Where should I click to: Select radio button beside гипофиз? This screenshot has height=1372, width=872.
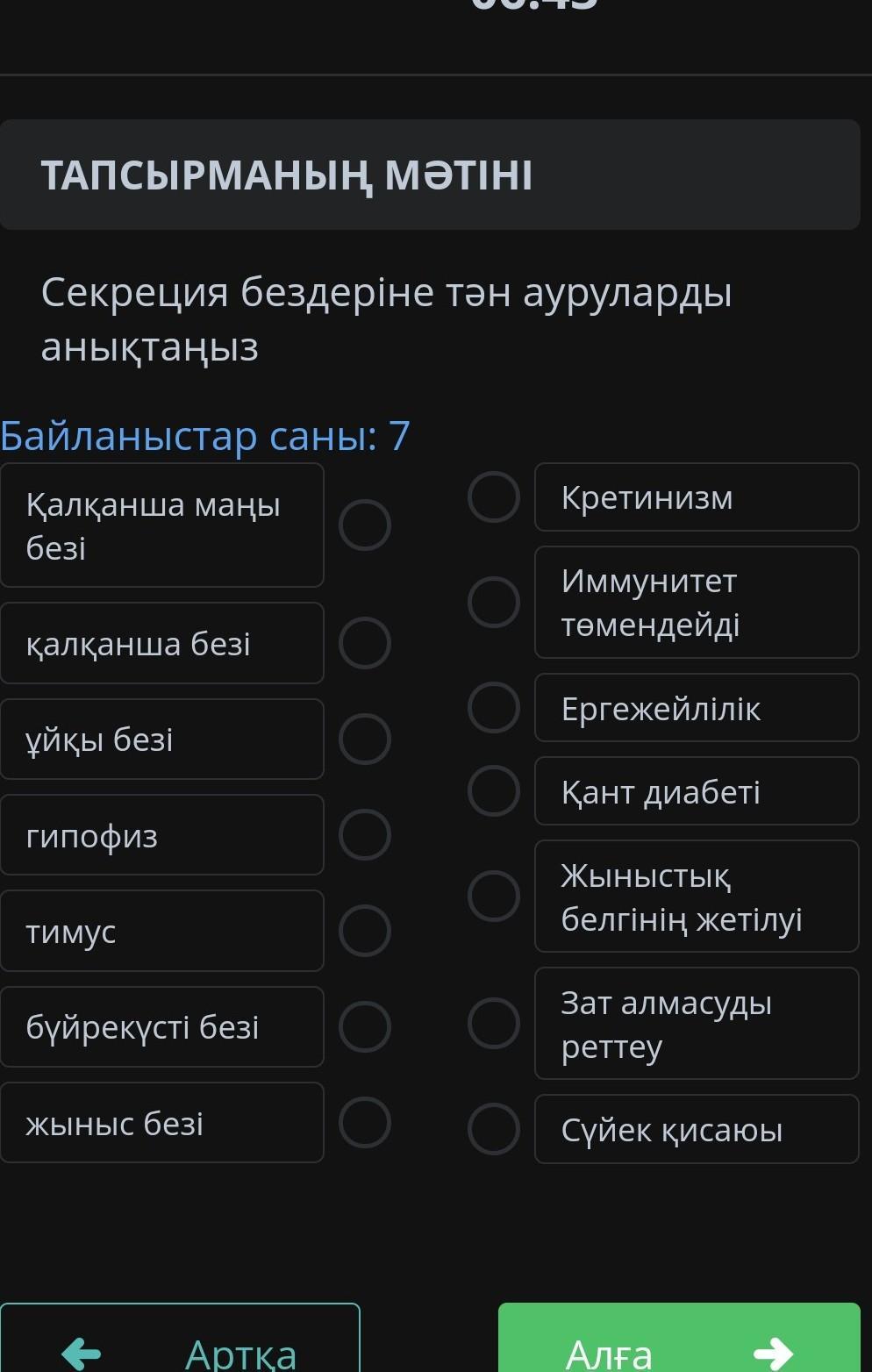pyautogui.click(x=365, y=834)
